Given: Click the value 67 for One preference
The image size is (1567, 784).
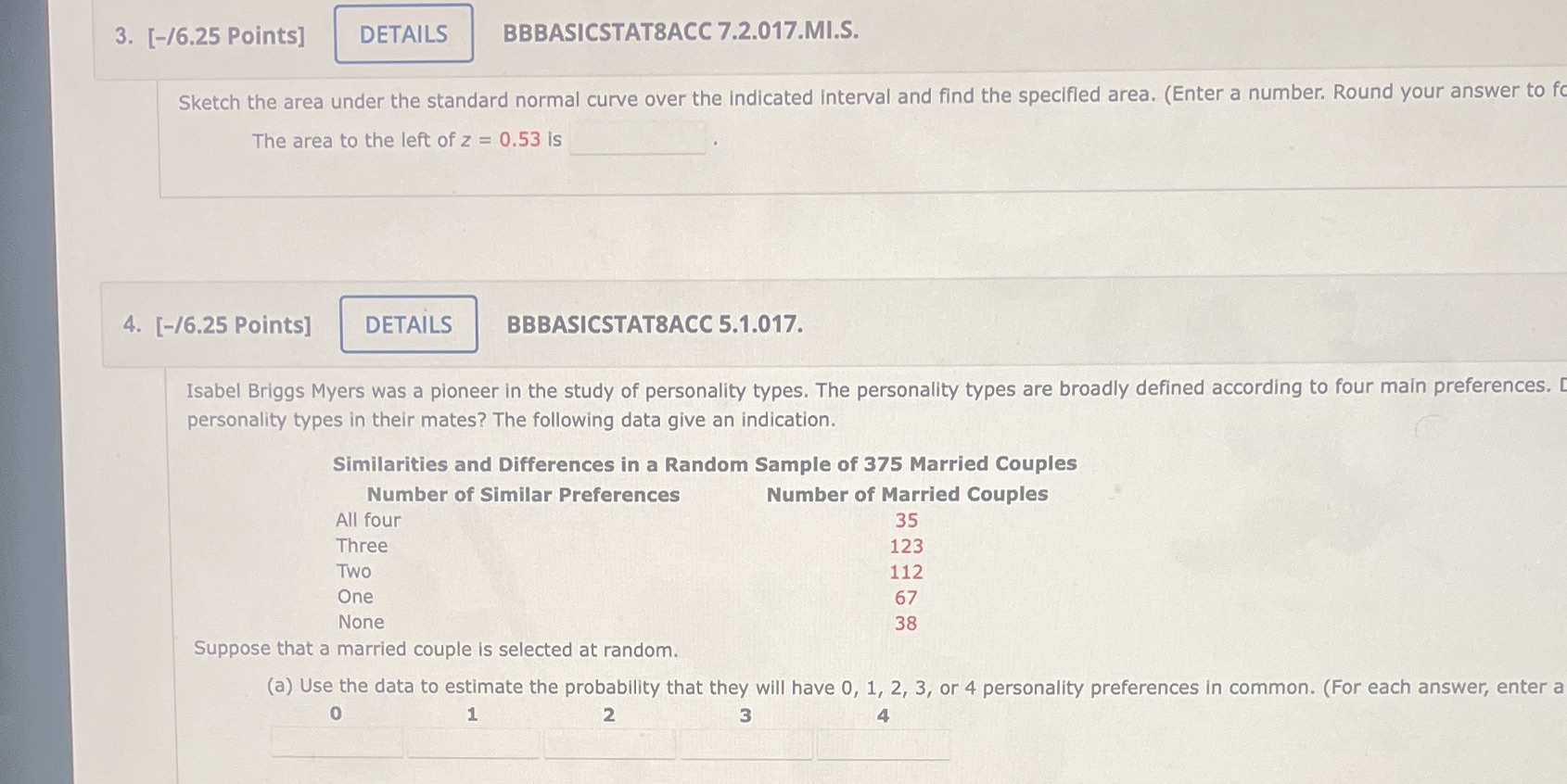Looking at the screenshot, I should 904,598.
